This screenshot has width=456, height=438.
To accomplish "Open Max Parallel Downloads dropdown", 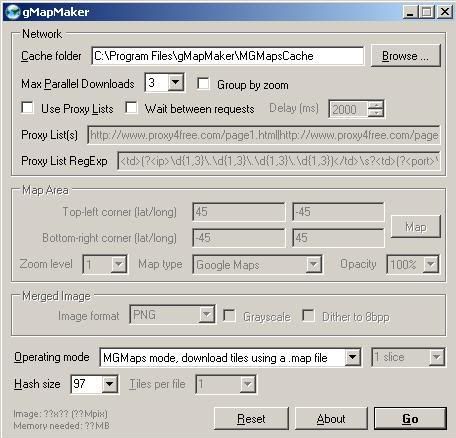I will (x=176, y=82).
